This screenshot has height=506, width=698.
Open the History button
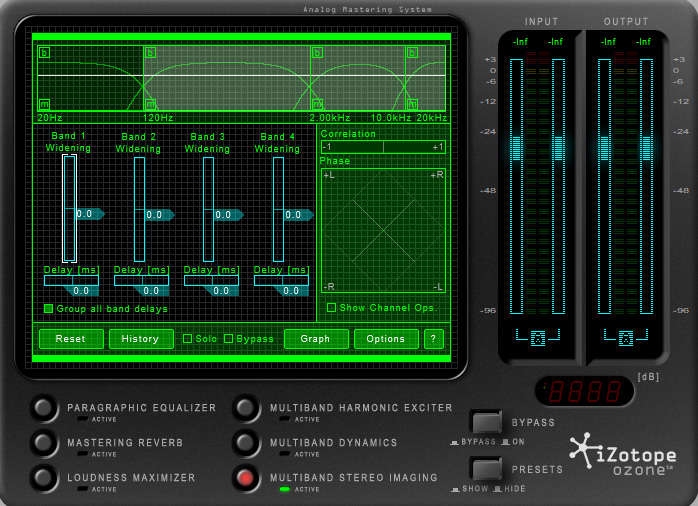[141, 339]
